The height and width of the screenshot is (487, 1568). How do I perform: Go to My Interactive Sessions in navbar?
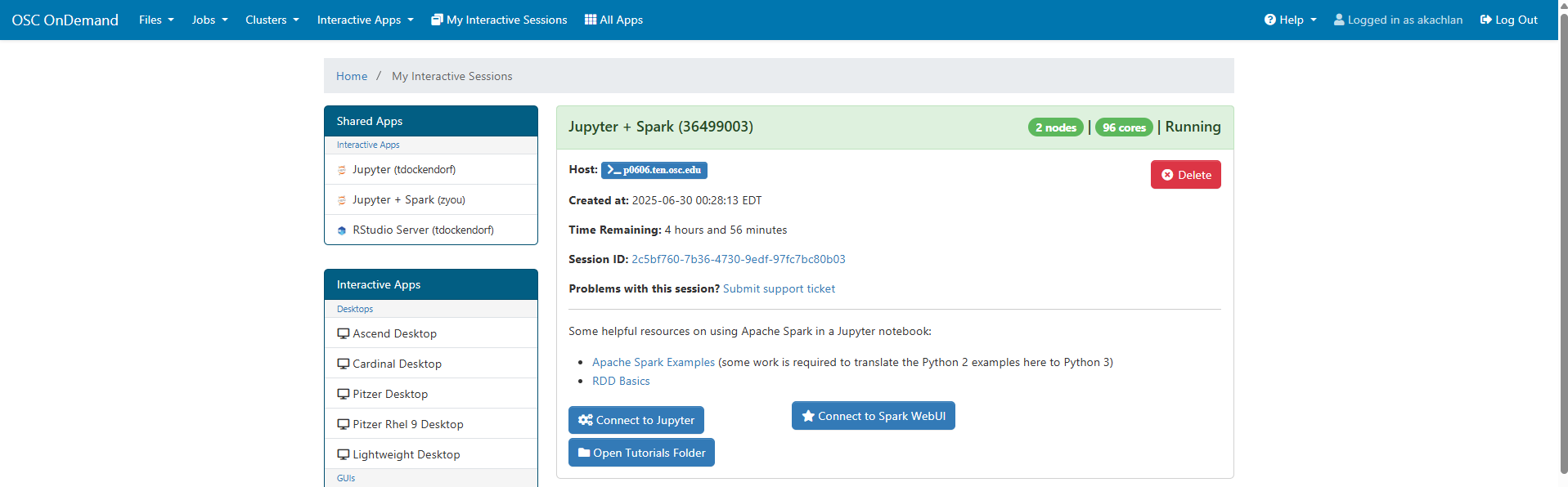(499, 20)
